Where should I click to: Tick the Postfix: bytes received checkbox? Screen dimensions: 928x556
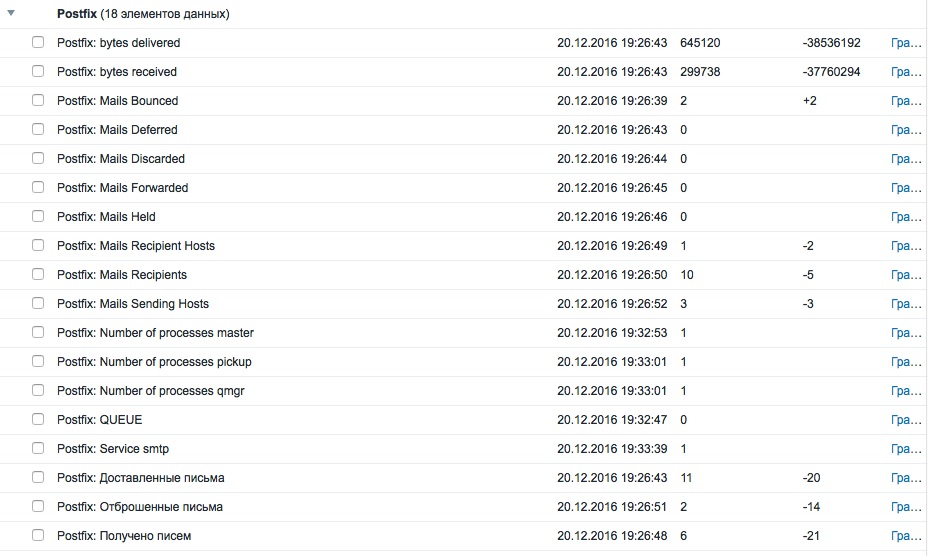38,72
